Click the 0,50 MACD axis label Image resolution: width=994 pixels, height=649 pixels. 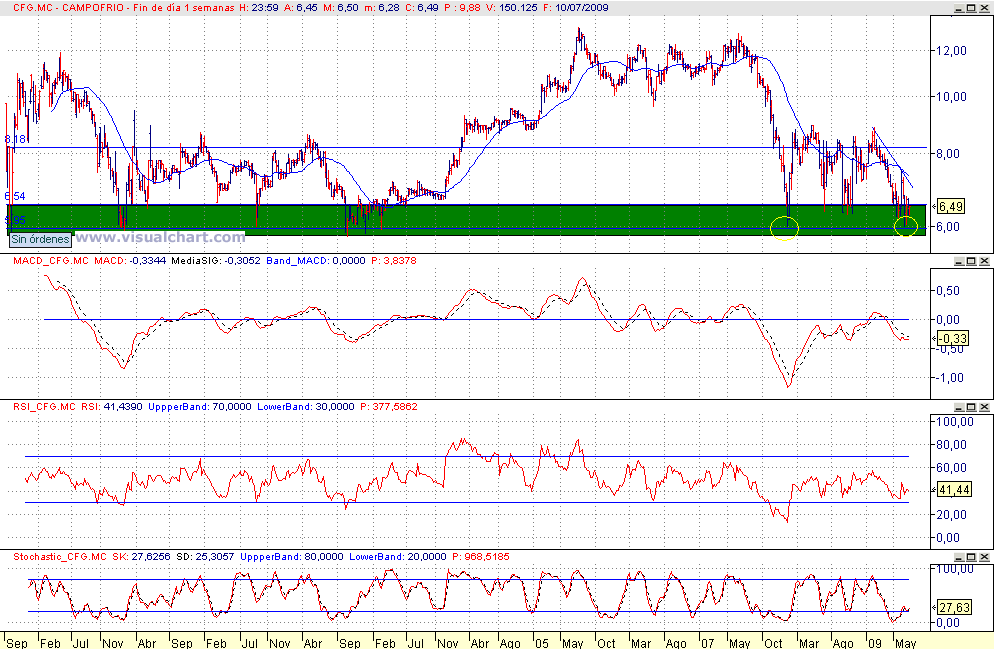(948, 290)
